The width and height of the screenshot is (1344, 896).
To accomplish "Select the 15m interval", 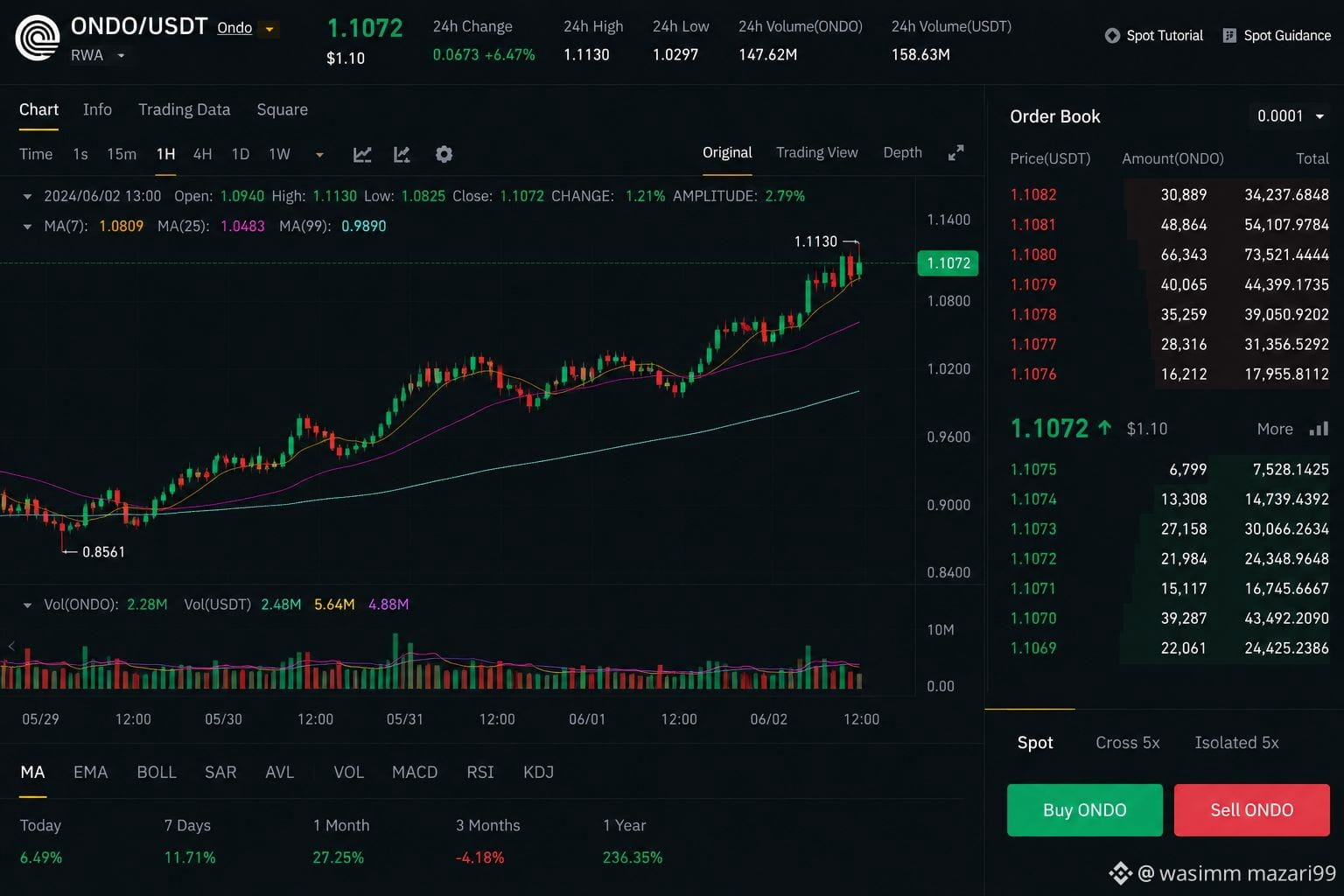I will [122, 154].
